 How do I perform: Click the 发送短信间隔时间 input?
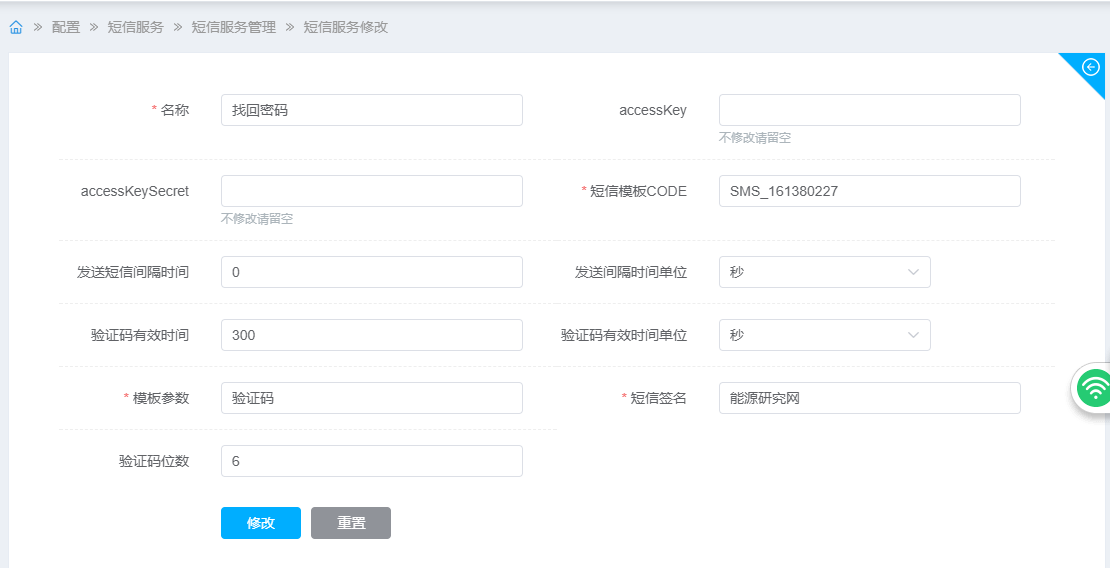[371, 272]
